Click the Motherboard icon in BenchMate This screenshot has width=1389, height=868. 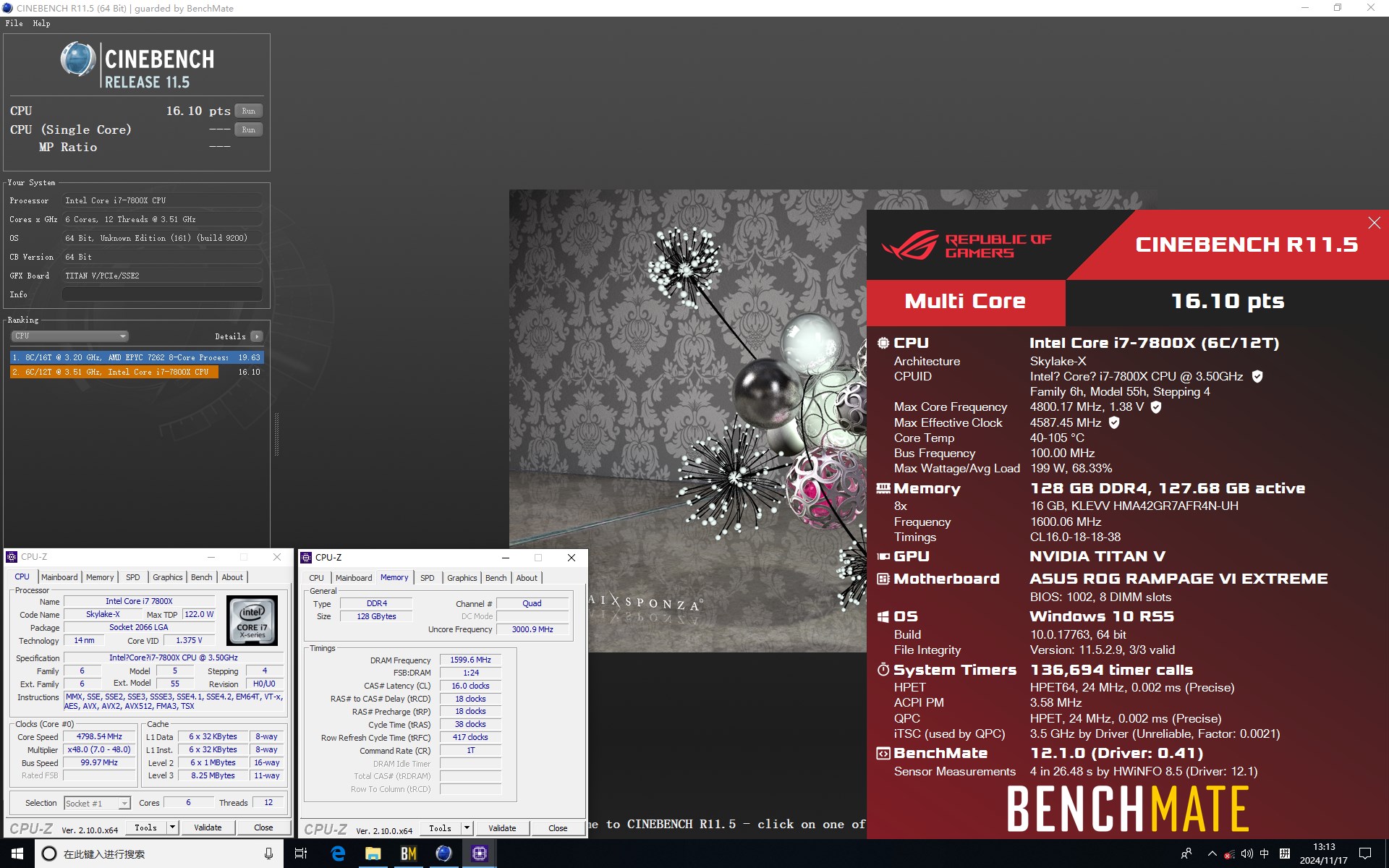coord(883,579)
